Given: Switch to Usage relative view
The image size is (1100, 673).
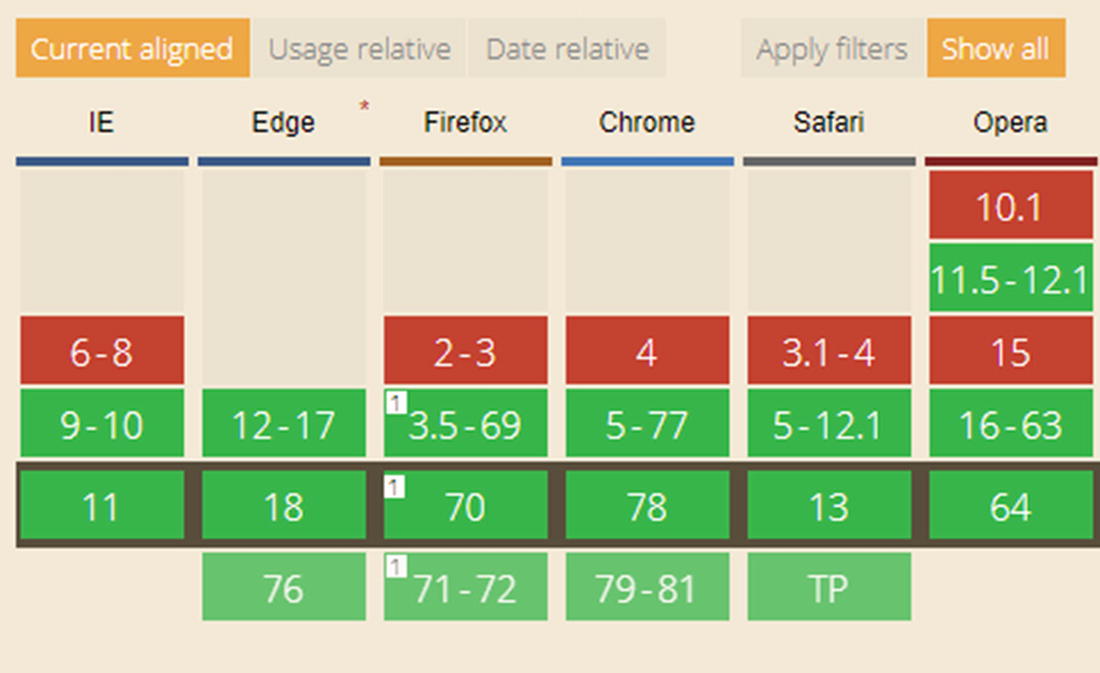Looking at the screenshot, I should point(359,48).
